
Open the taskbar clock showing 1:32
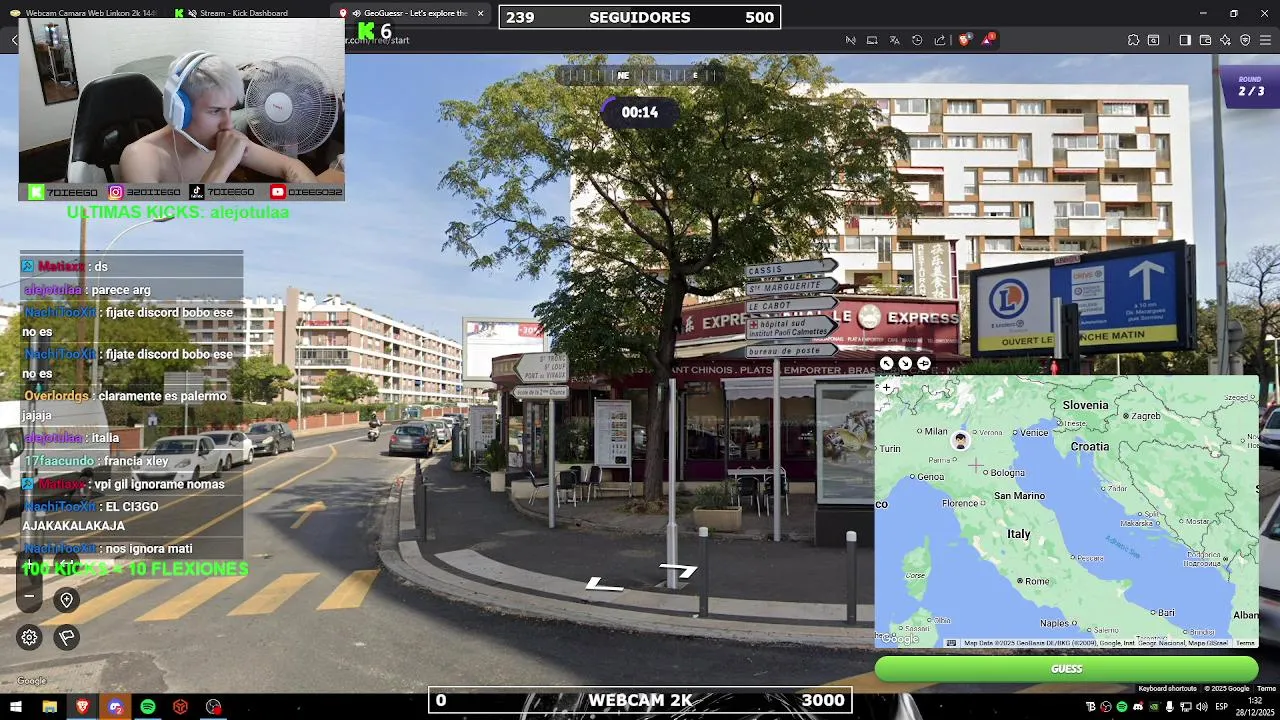click(x=1255, y=707)
